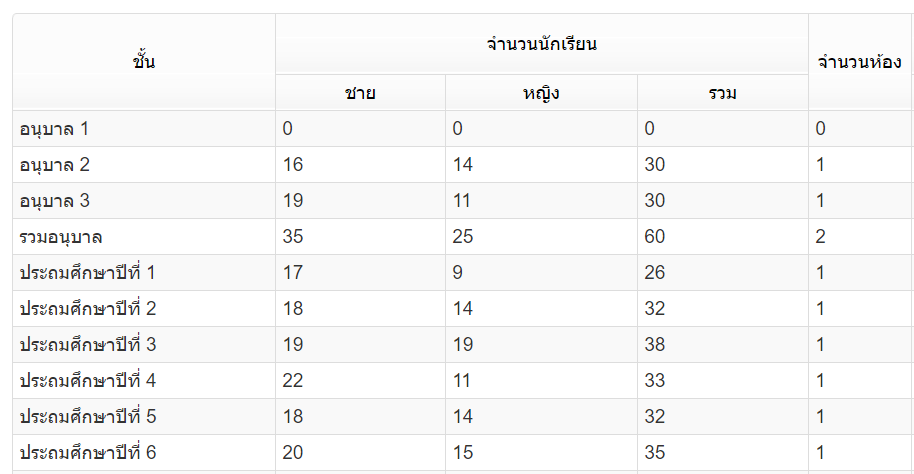Select the ประถมศึกษาปีที่ 5 row label
Image resolution: width=914 pixels, height=474 pixels.
tap(88, 417)
